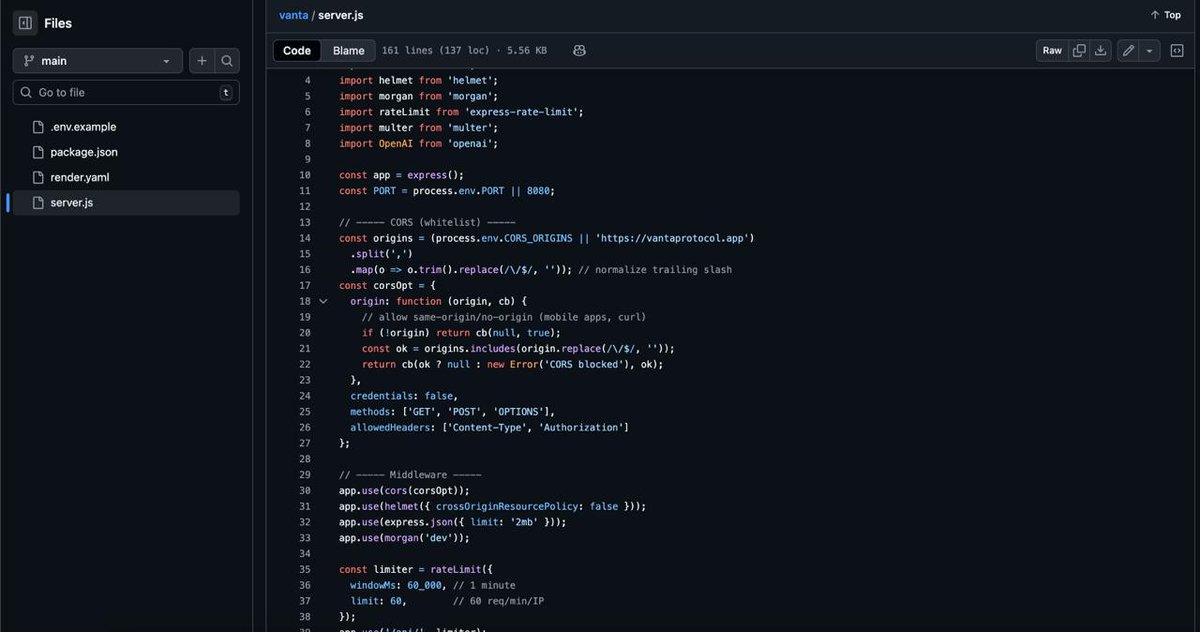Collapse the origin function at line 18
Viewport: 1200px width, 632px height.
(x=323, y=301)
